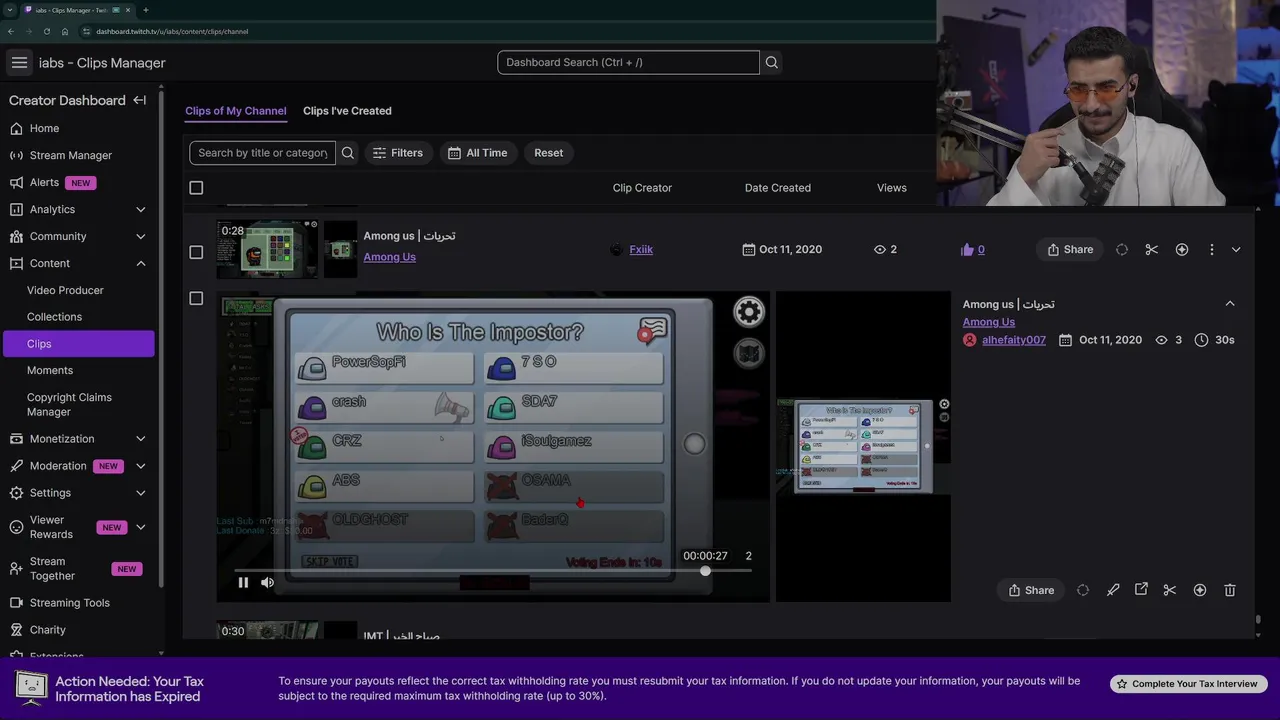Open Charity in the sidebar
Screen dimensions: 1280x720
click(47, 630)
